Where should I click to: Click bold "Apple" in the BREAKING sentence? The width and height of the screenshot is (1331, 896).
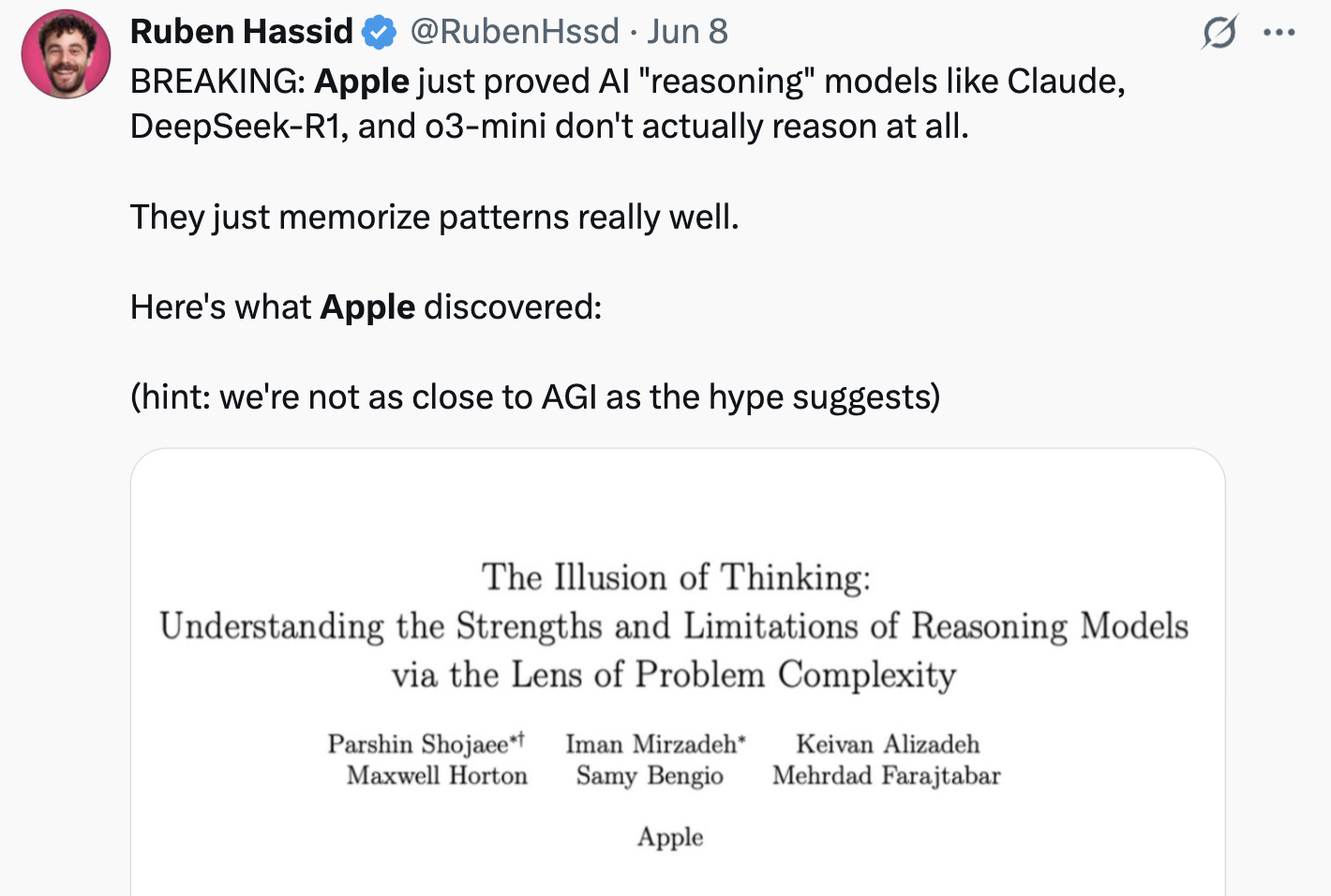[362, 82]
